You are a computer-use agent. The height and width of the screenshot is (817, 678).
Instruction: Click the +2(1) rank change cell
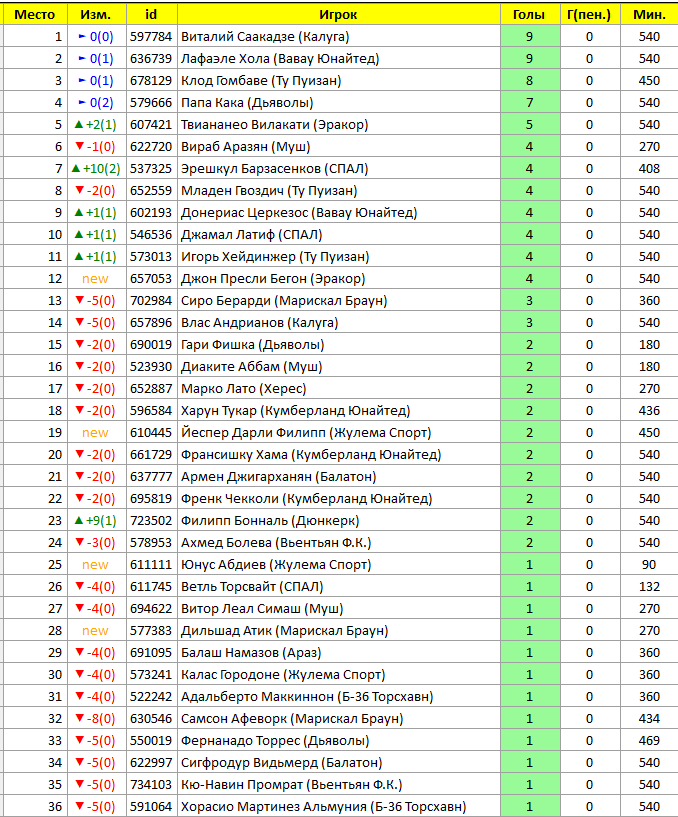[x=96, y=125]
